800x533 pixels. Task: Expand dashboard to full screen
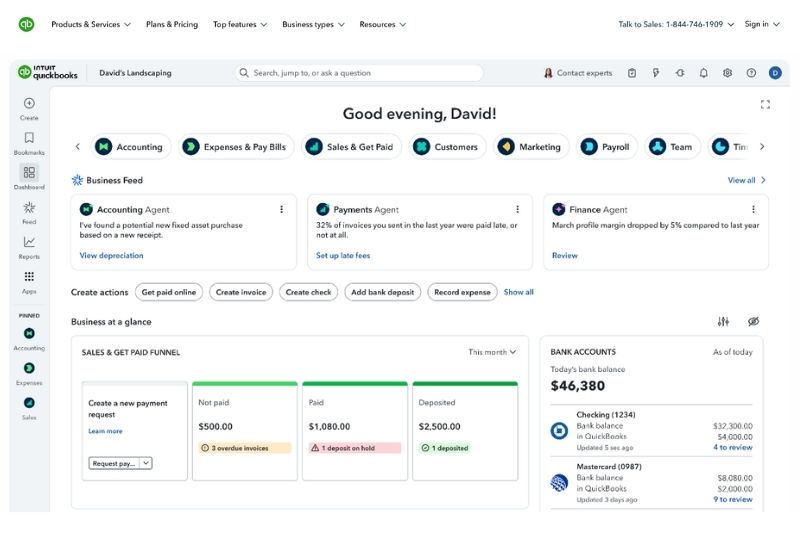tap(765, 105)
